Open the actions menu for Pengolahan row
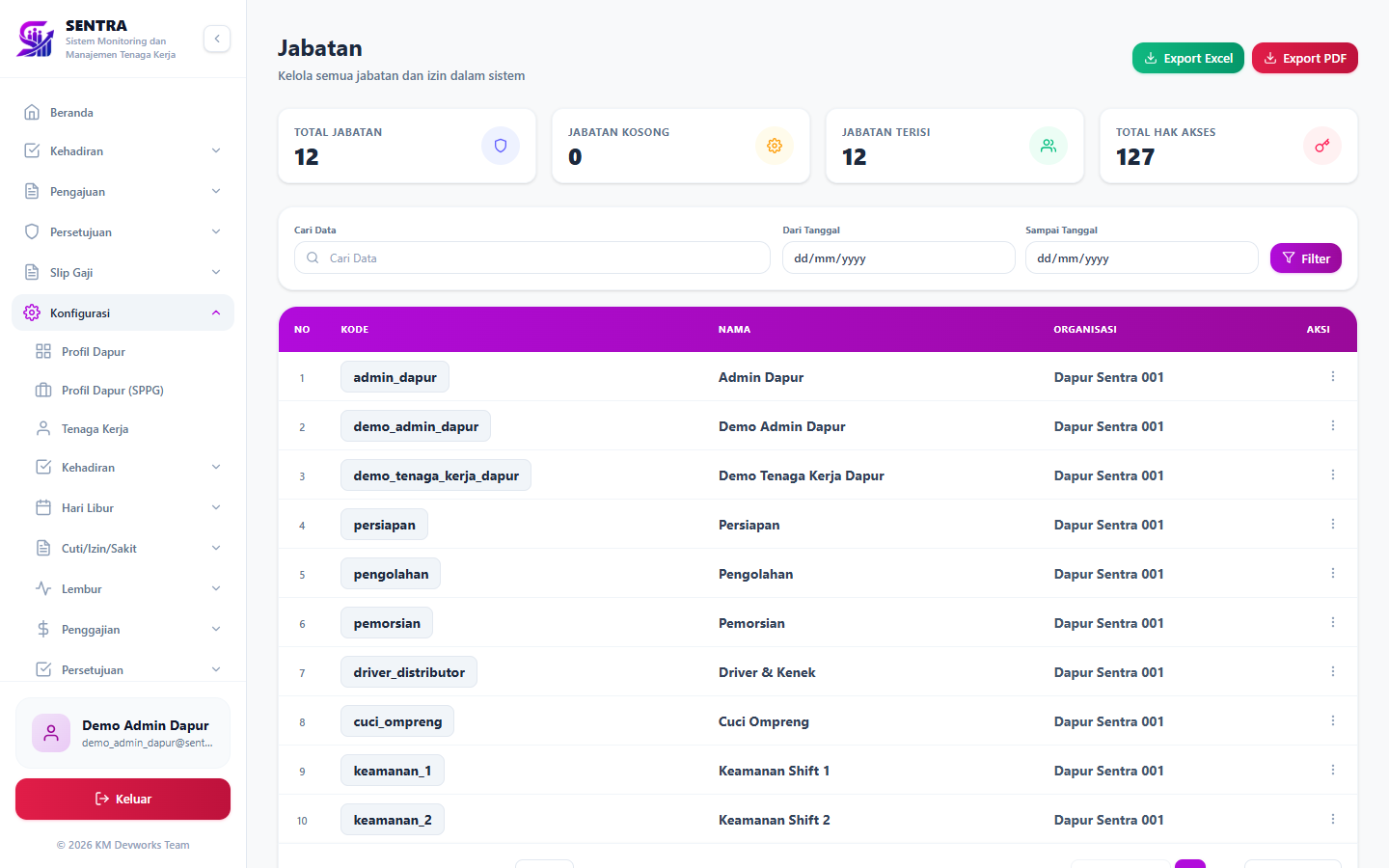The height and width of the screenshot is (868, 1389). click(x=1333, y=574)
